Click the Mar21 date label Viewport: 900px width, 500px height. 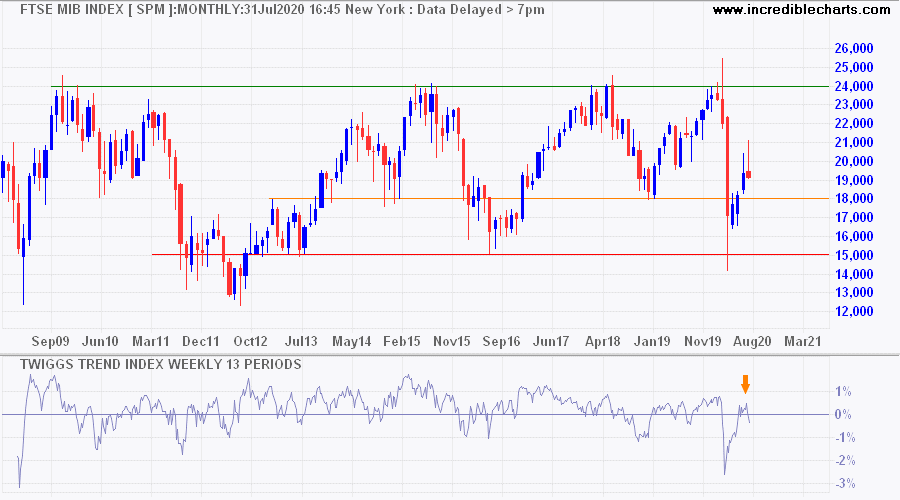coord(803,342)
